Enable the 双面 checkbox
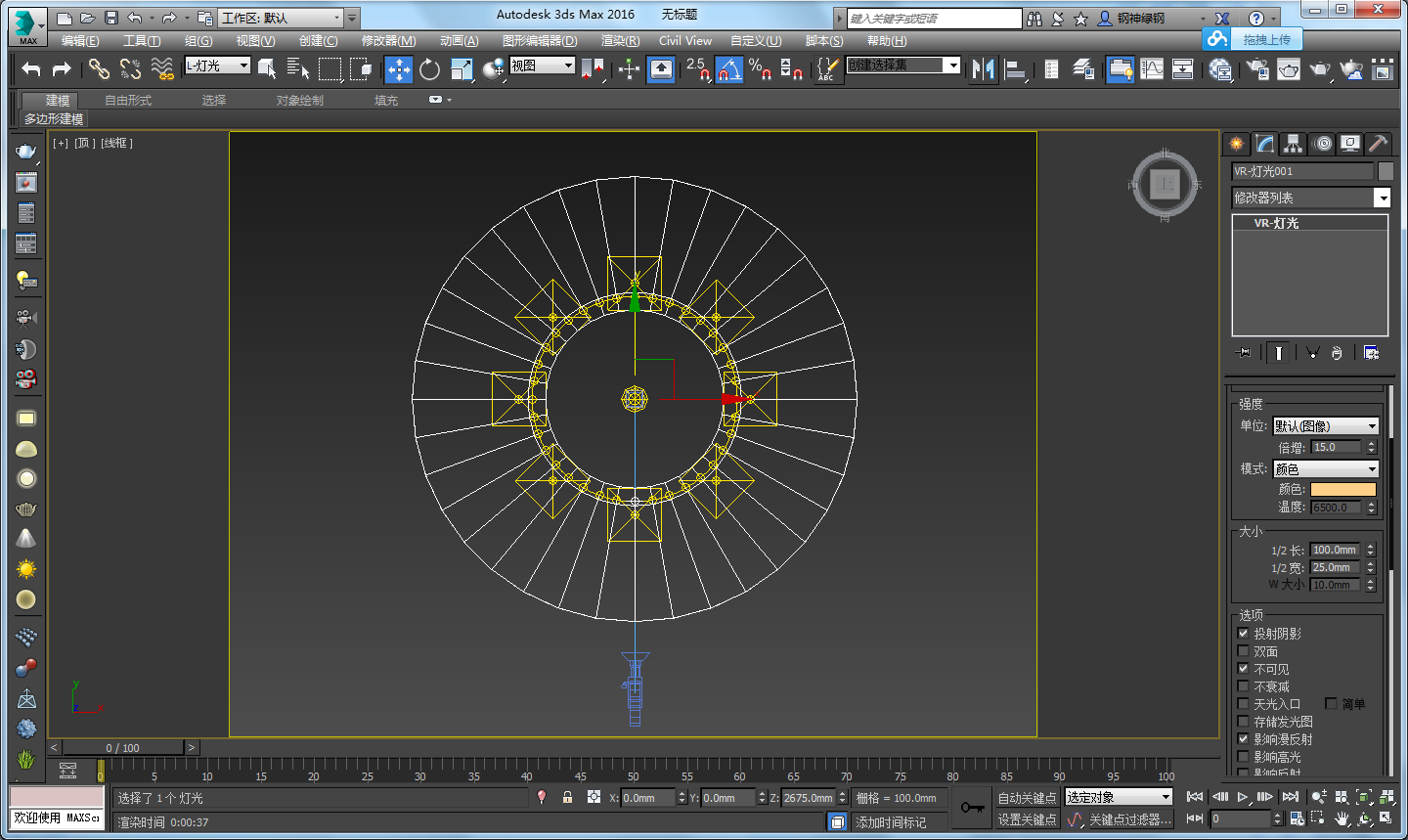Screen dimensions: 1408x840 pyautogui.click(x=1244, y=651)
